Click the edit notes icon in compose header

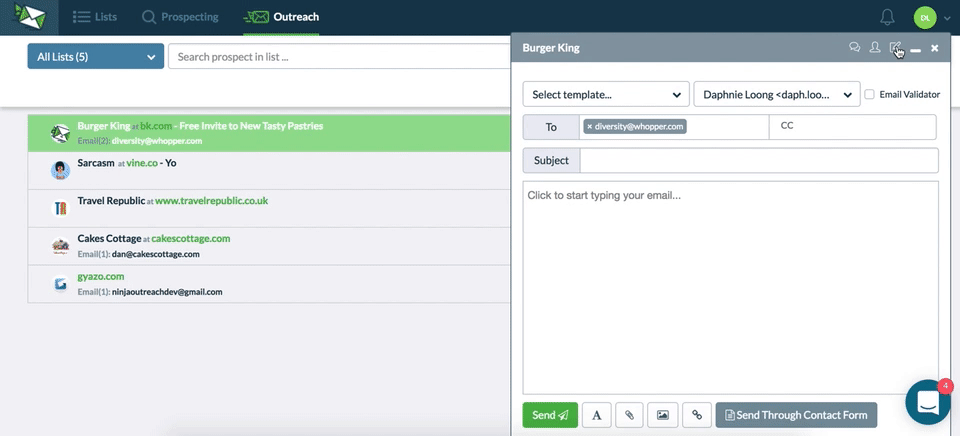pos(895,47)
